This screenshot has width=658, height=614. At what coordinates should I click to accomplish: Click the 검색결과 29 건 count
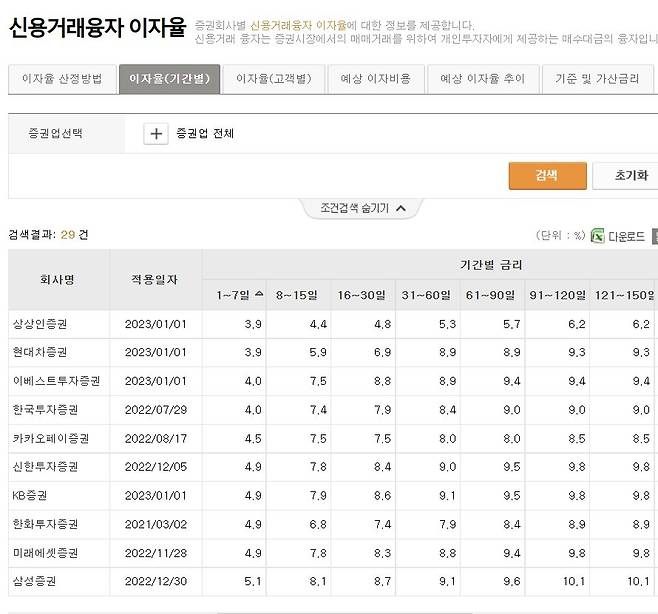click(48, 235)
